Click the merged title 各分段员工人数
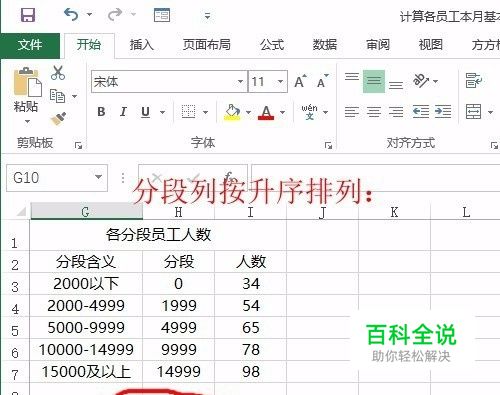 click(158, 235)
